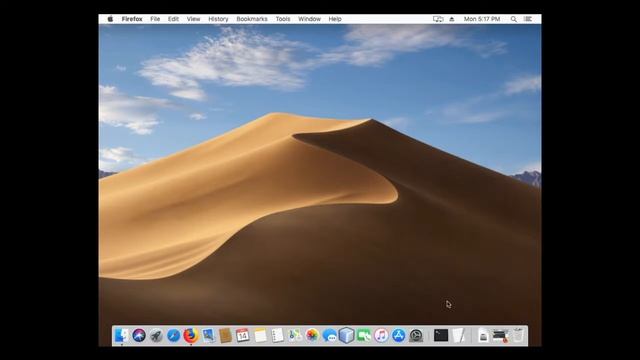Click the eject icon in menu bar
The width and height of the screenshot is (640, 360).
click(452, 19)
